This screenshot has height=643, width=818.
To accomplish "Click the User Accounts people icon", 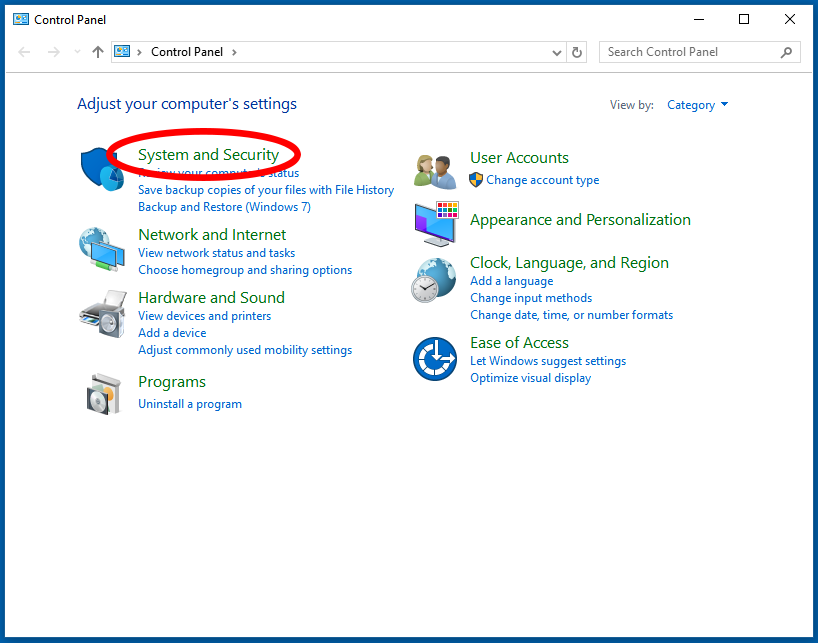I will point(435,171).
